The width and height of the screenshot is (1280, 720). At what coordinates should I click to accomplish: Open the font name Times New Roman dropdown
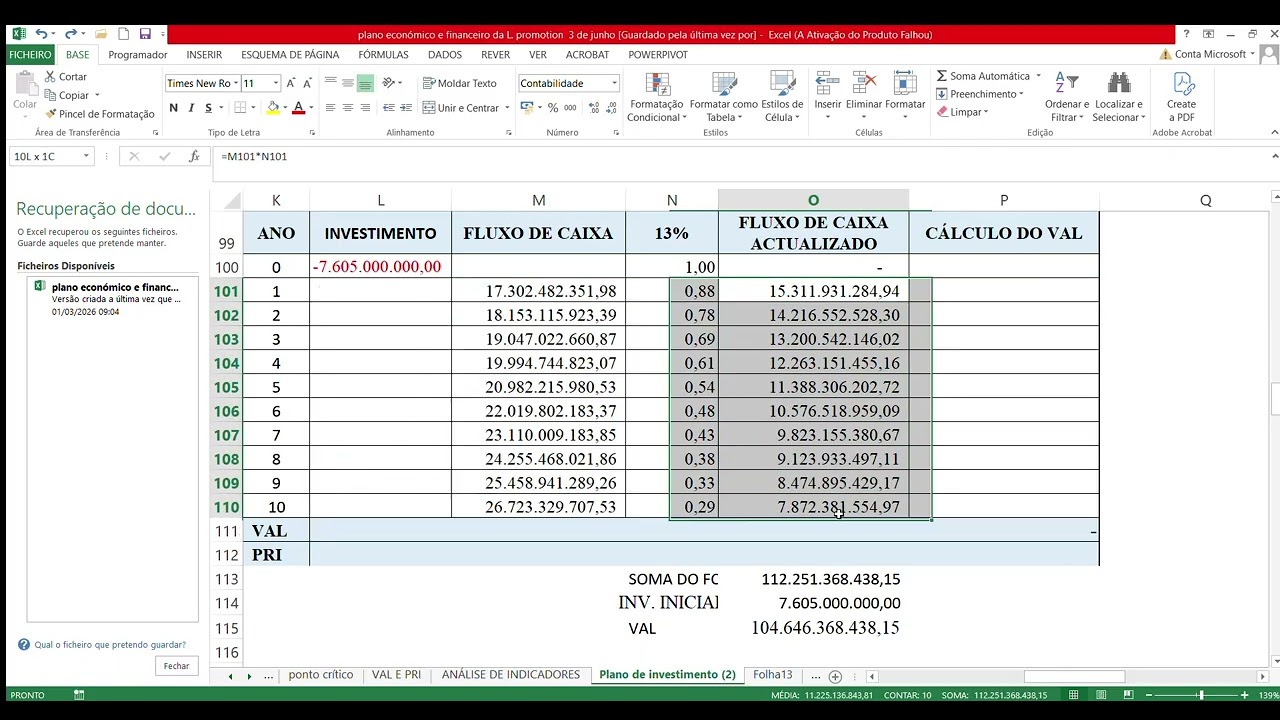pos(236,83)
